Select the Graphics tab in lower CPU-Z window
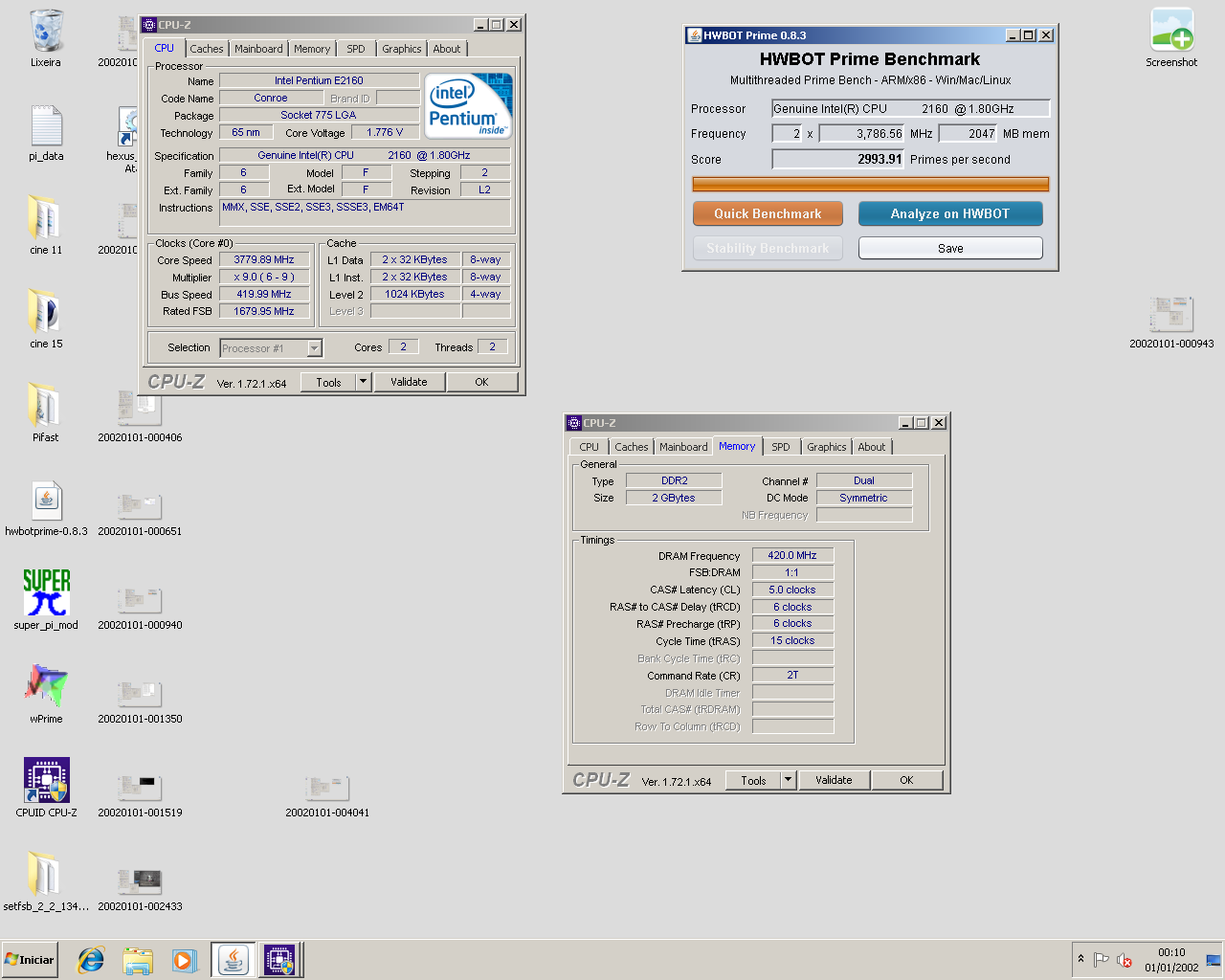The height and width of the screenshot is (980, 1225). [x=826, y=447]
